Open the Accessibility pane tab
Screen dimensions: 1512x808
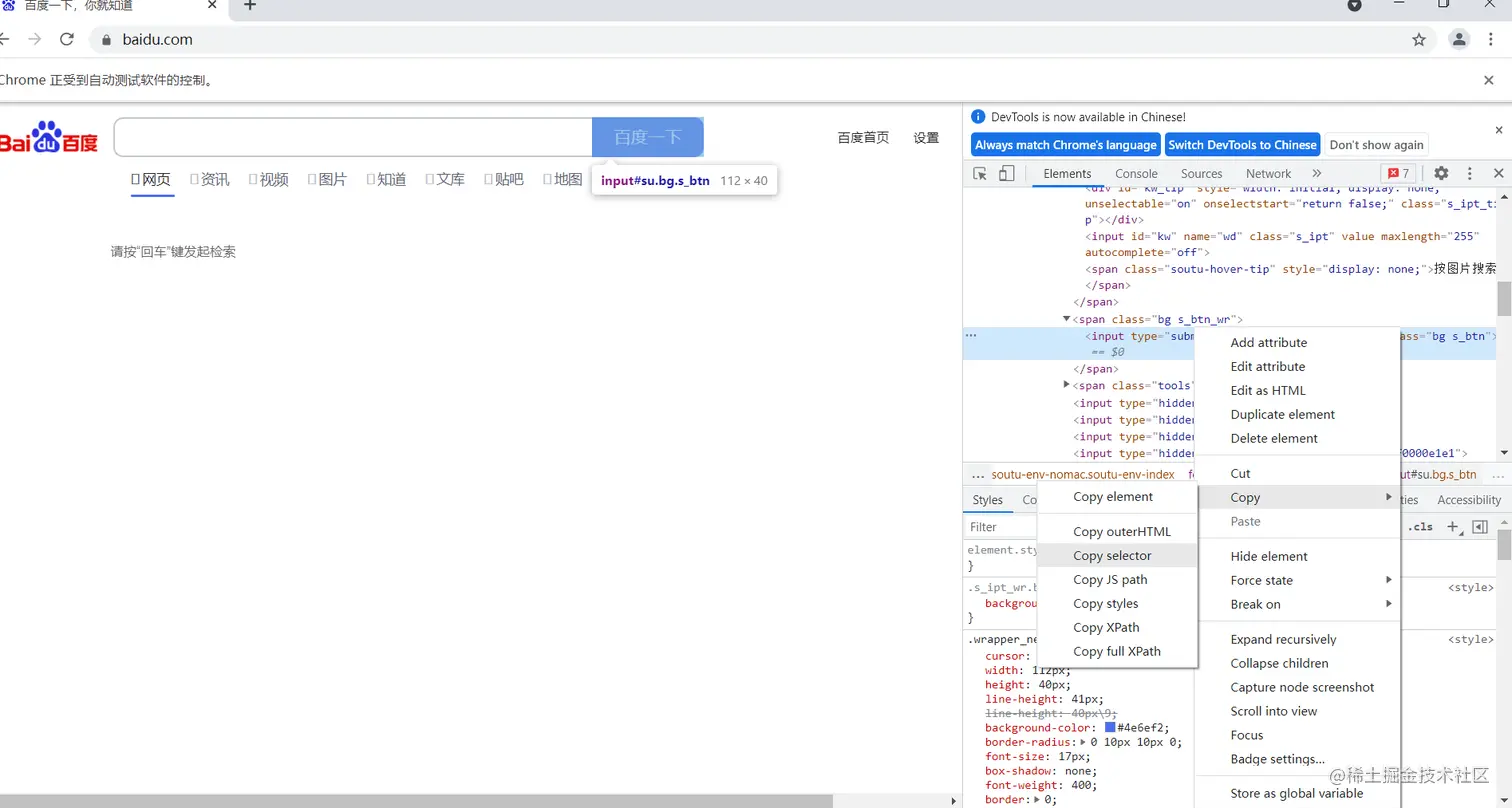(x=1469, y=500)
